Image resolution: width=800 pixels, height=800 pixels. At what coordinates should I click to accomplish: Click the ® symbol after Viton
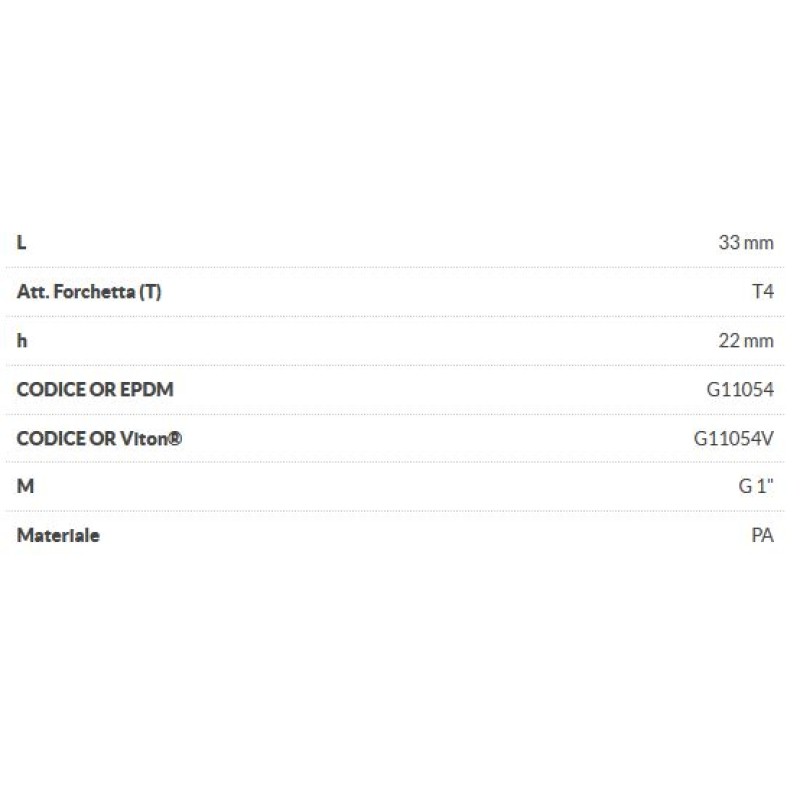click(175, 437)
